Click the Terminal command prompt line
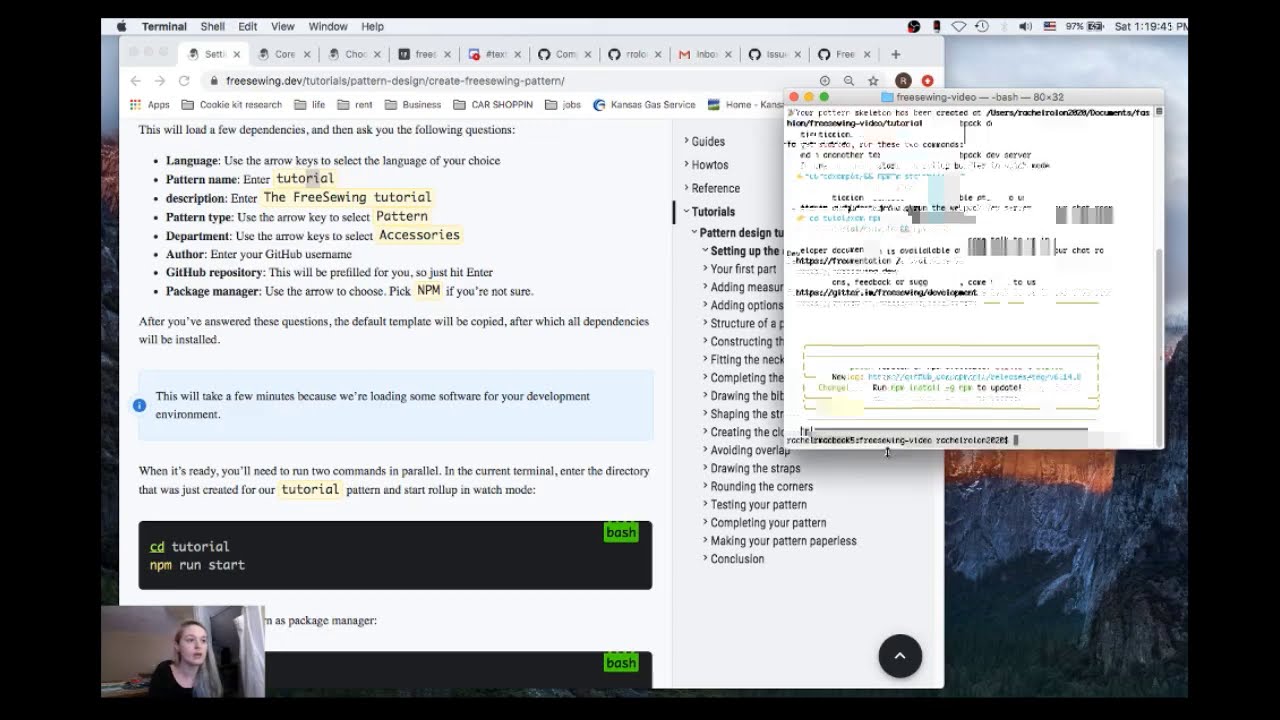 pos(902,440)
